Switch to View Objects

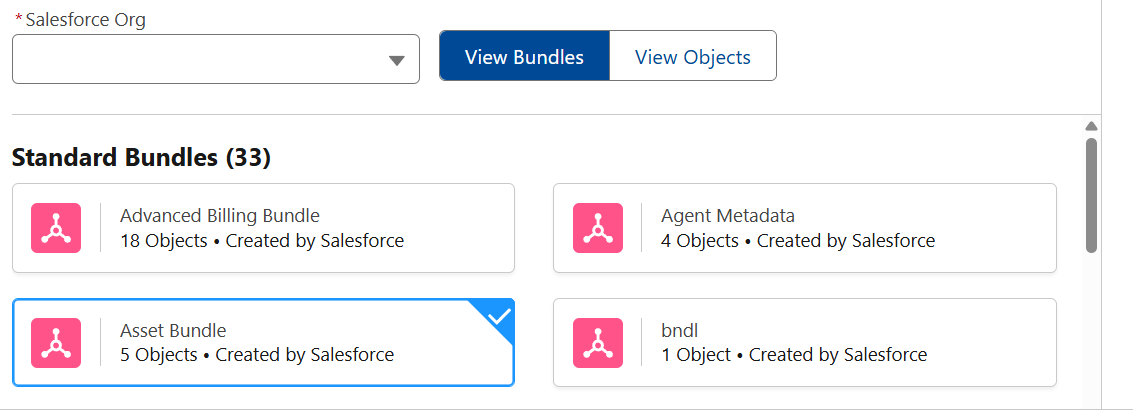tap(692, 57)
